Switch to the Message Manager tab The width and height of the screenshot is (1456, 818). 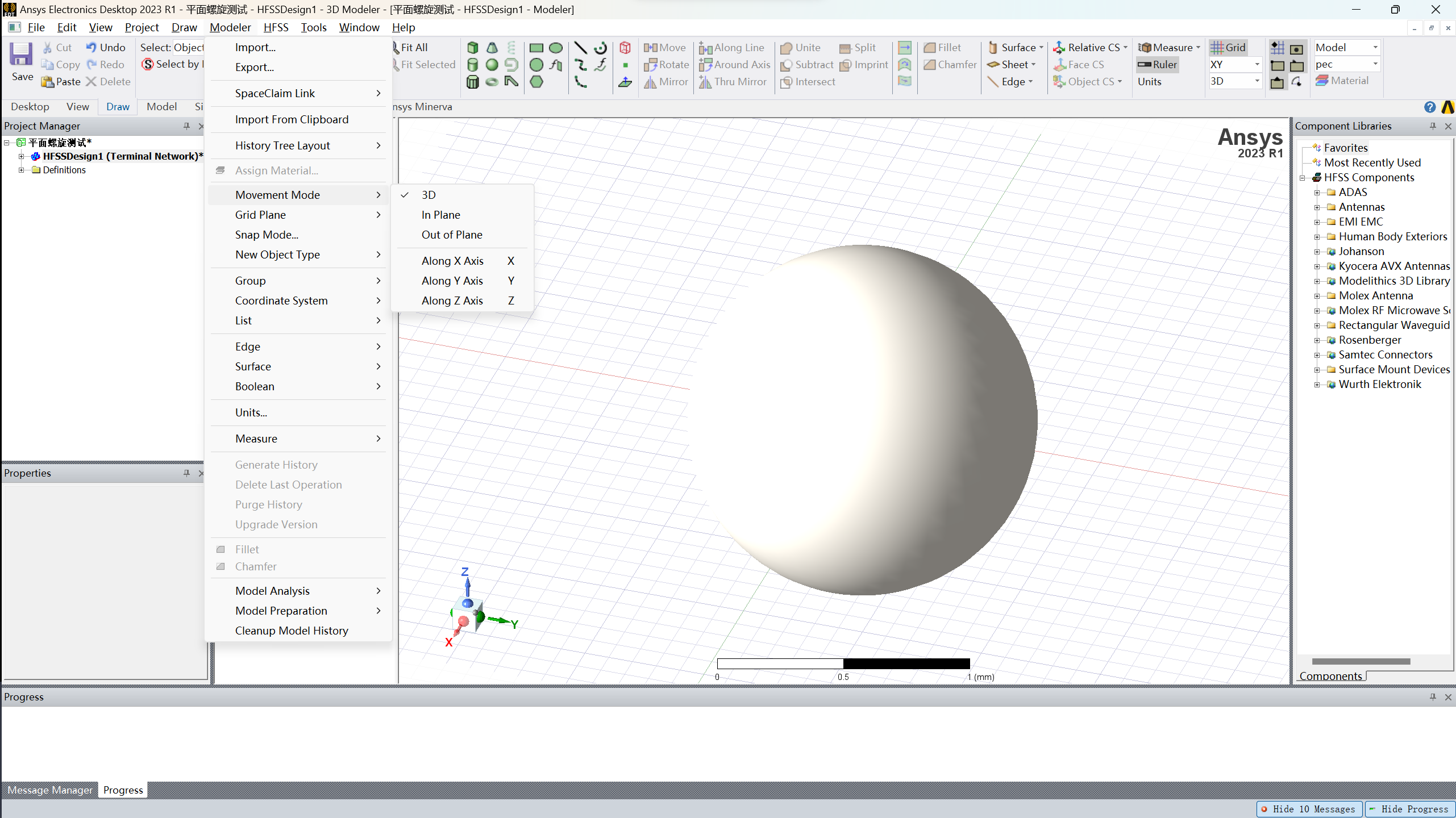(x=50, y=790)
